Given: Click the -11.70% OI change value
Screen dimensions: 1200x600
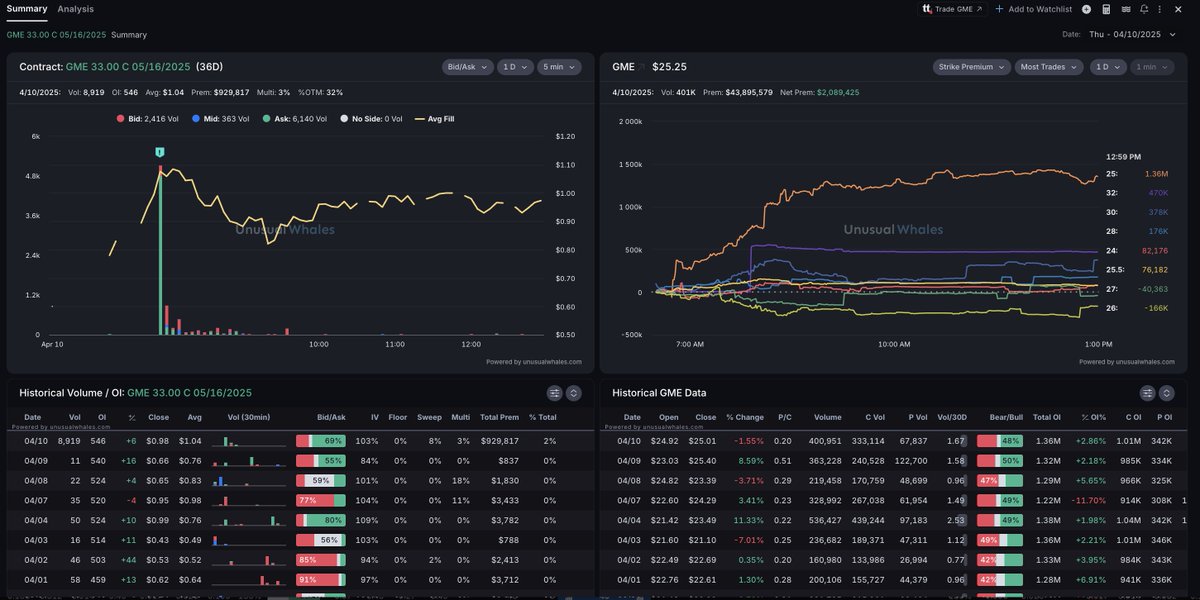Looking at the screenshot, I should point(1088,500).
